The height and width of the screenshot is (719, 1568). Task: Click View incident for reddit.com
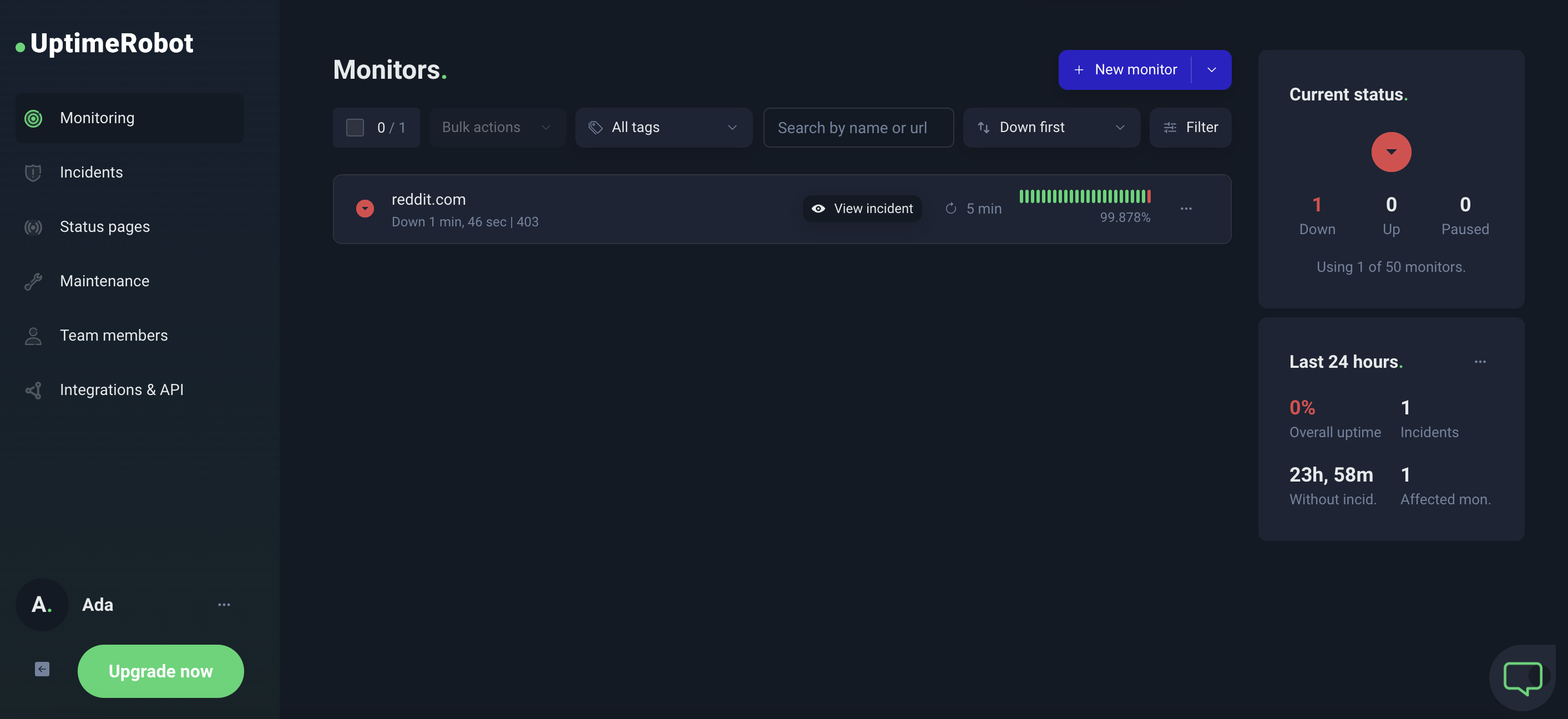point(862,209)
